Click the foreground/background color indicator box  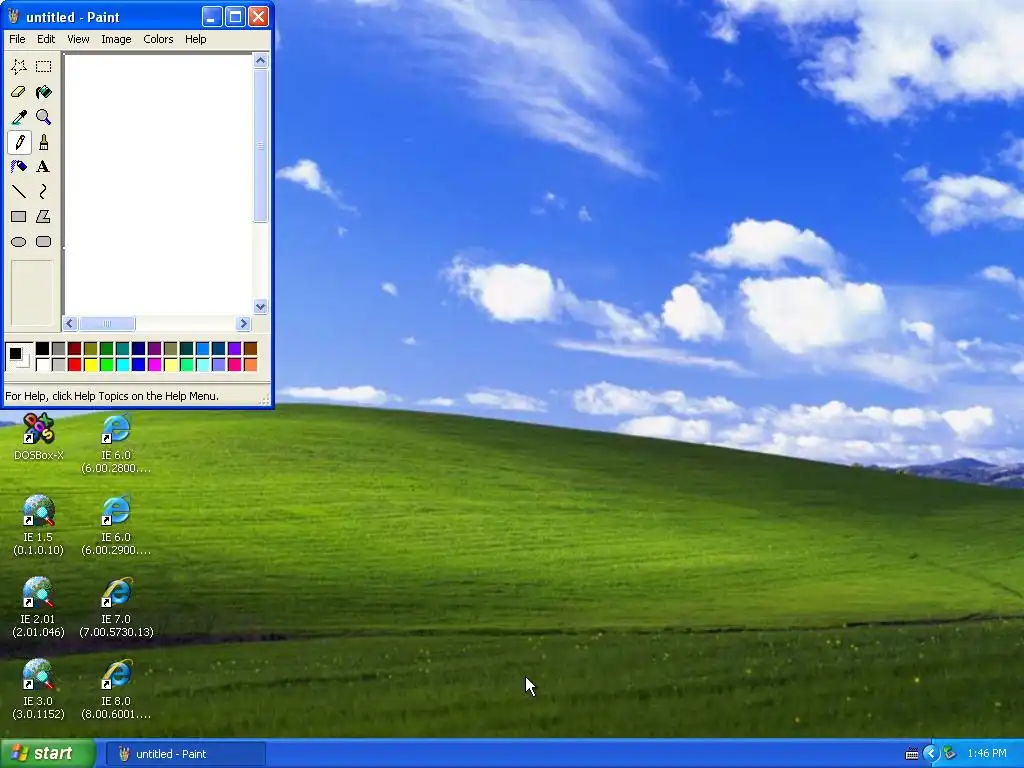pos(18,357)
